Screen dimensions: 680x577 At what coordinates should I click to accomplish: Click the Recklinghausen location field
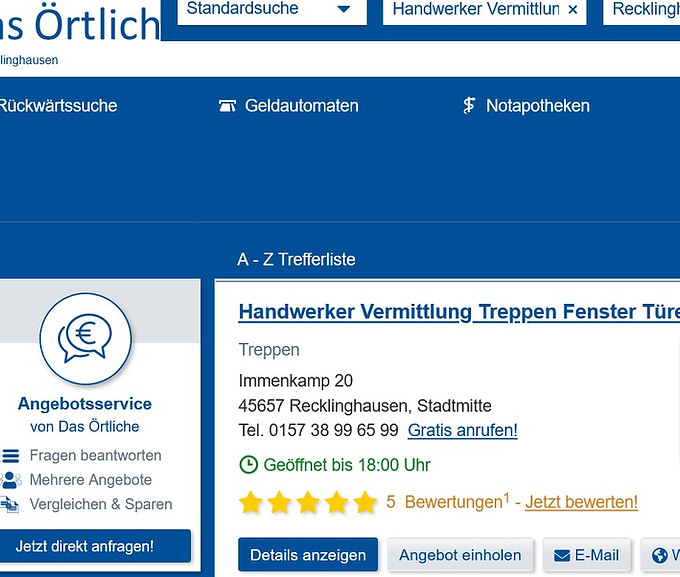pyautogui.click(x=643, y=10)
